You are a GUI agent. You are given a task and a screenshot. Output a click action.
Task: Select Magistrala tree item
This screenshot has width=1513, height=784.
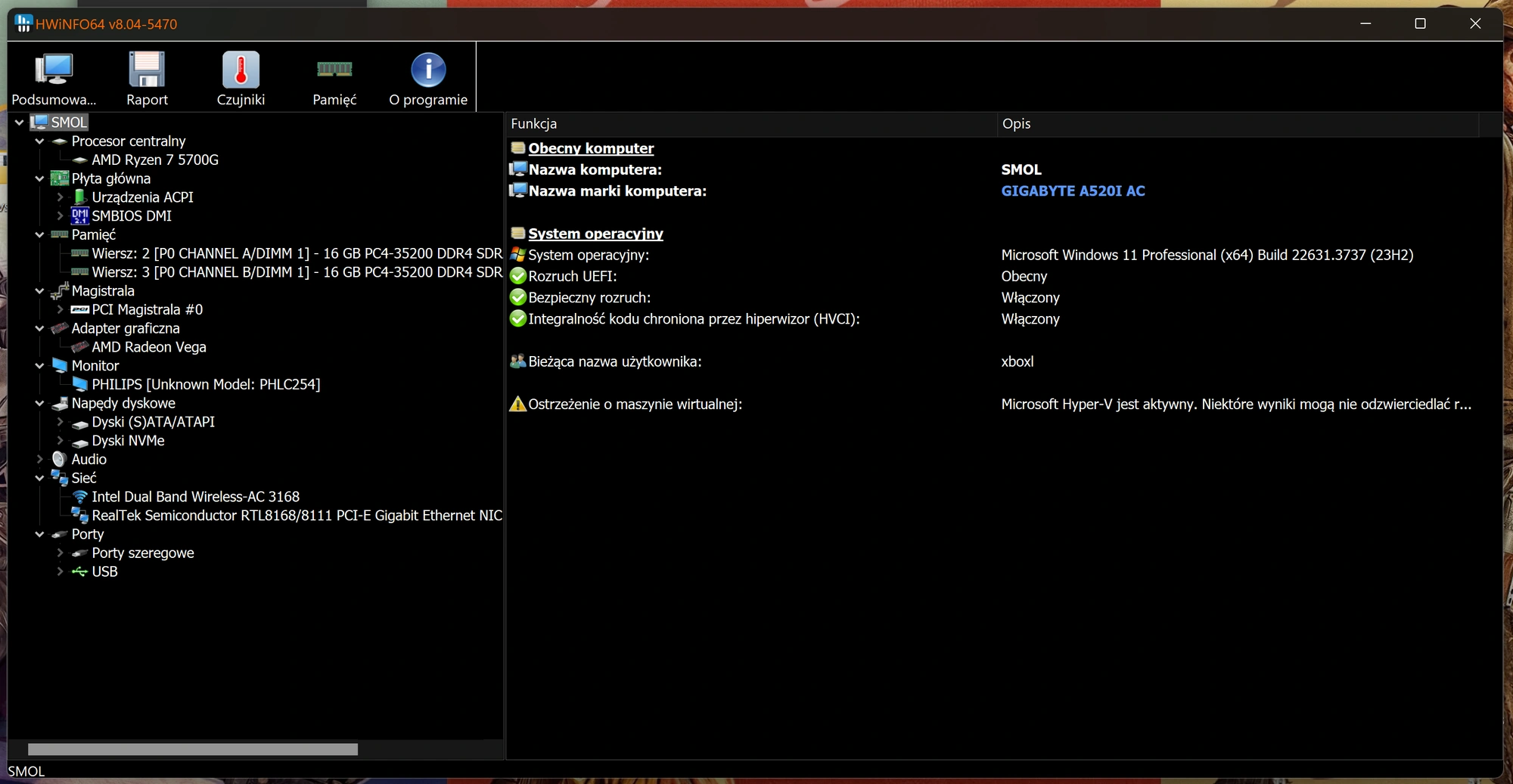pyautogui.click(x=103, y=290)
